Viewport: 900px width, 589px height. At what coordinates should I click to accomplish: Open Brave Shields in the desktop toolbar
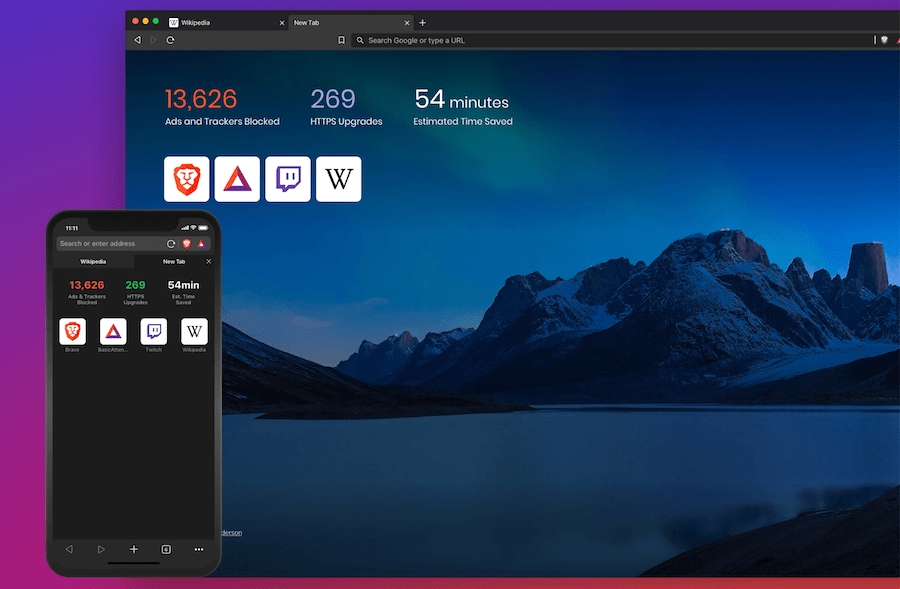tap(884, 40)
